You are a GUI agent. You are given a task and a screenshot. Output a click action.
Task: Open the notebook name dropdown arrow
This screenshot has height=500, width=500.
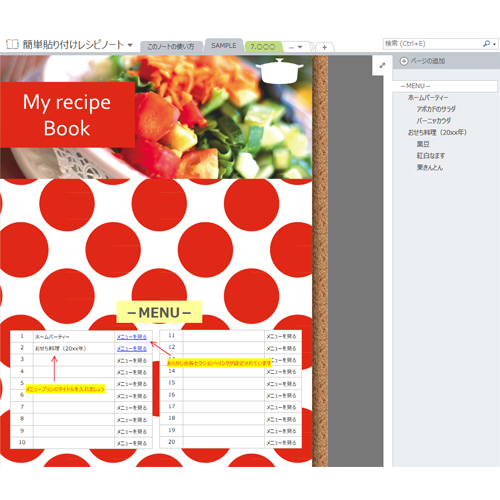click(x=130, y=45)
